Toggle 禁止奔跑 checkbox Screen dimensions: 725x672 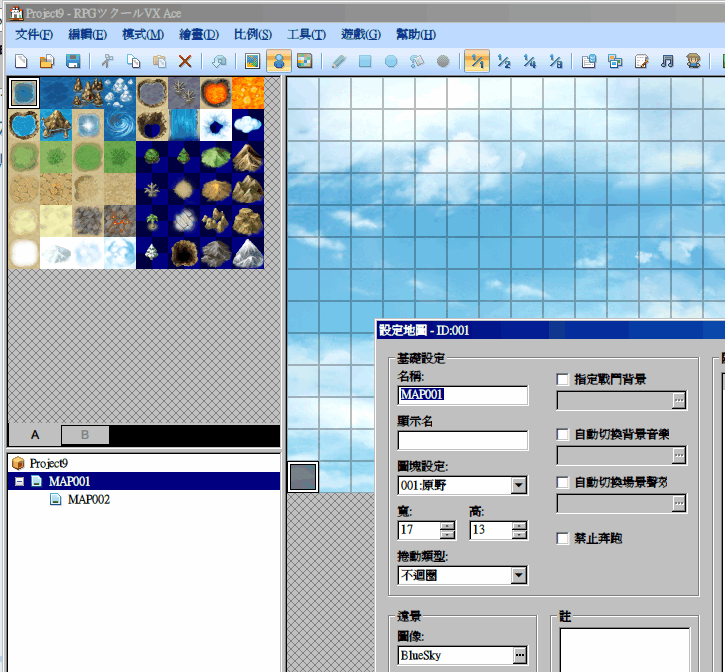pos(562,538)
